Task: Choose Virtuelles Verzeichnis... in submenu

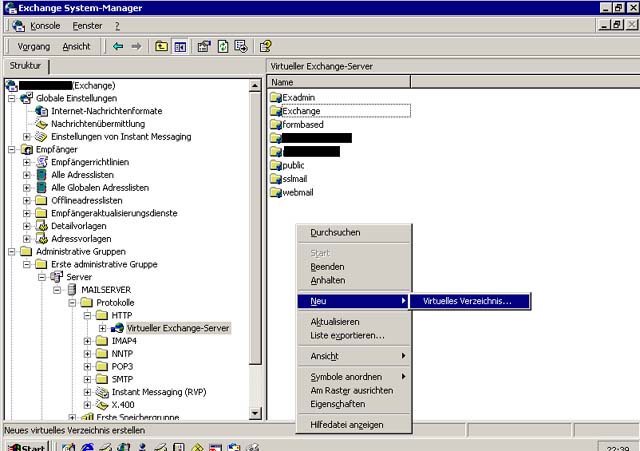Action: pos(470,301)
